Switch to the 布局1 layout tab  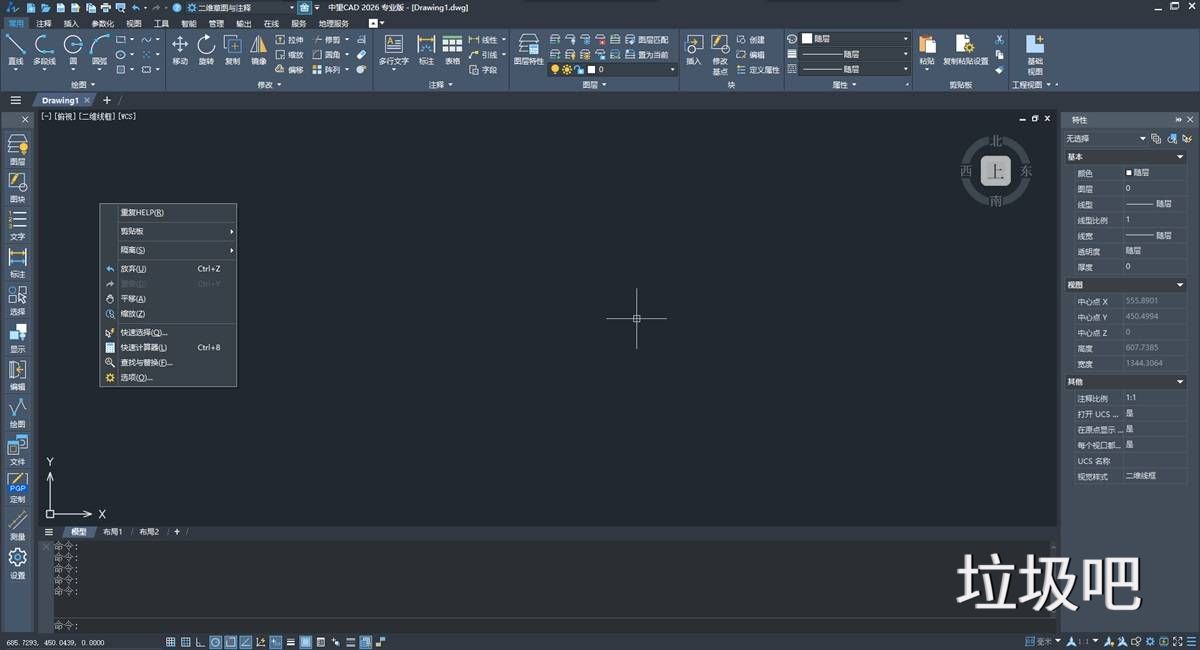[113, 531]
